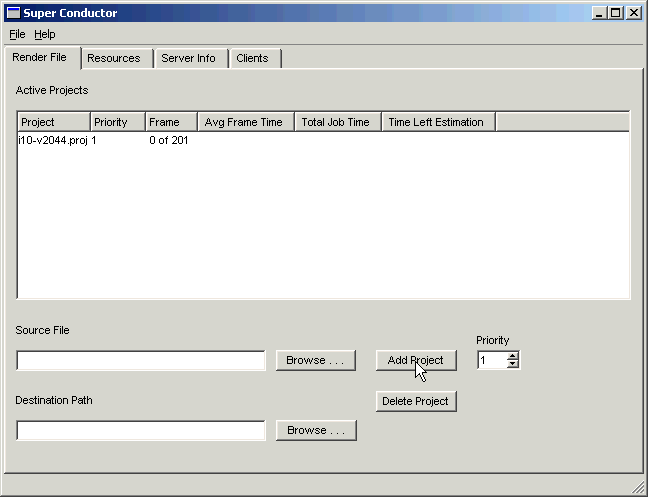The width and height of the screenshot is (648, 497).
Task: Click the Frame column header
Action: tap(171, 122)
